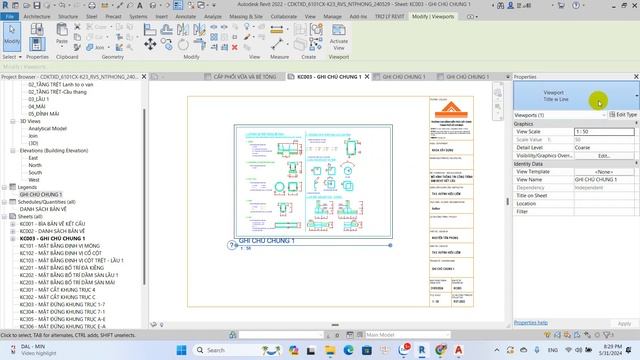Click the View Template <None> button
640x360 pixels.
click(604, 172)
